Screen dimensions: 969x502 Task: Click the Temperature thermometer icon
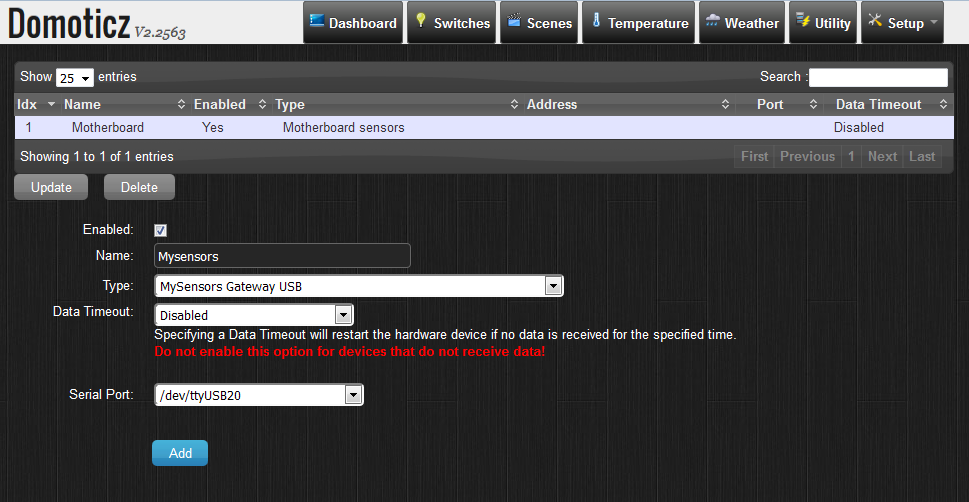[x=596, y=20]
